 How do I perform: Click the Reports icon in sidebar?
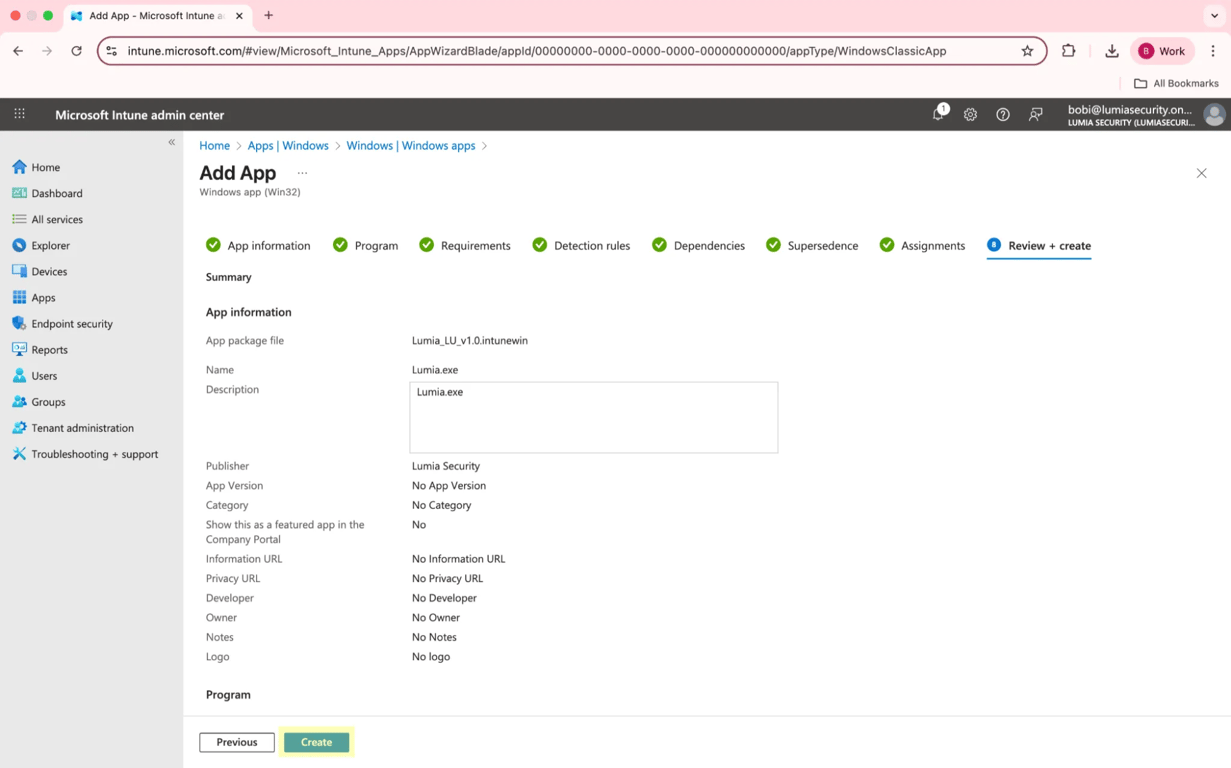pyautogui.click(x=19, y=349)
